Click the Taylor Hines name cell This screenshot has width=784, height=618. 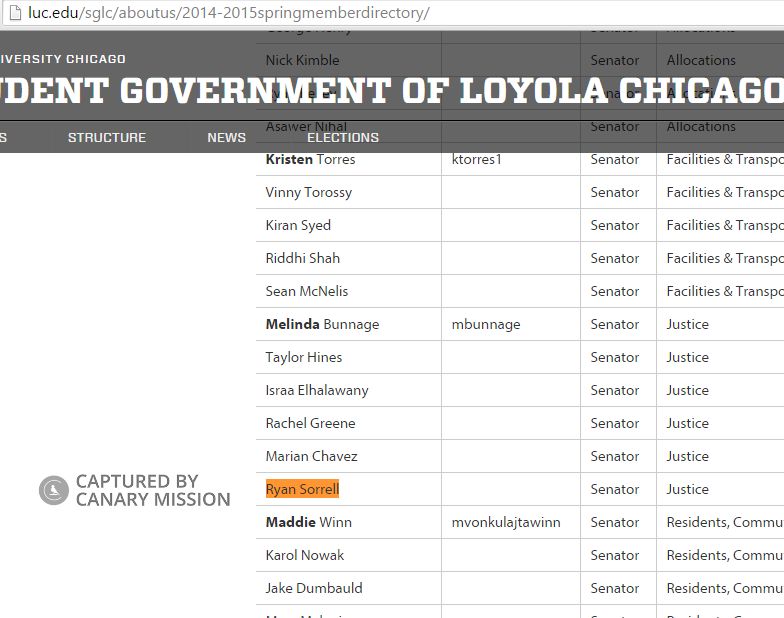304,357
